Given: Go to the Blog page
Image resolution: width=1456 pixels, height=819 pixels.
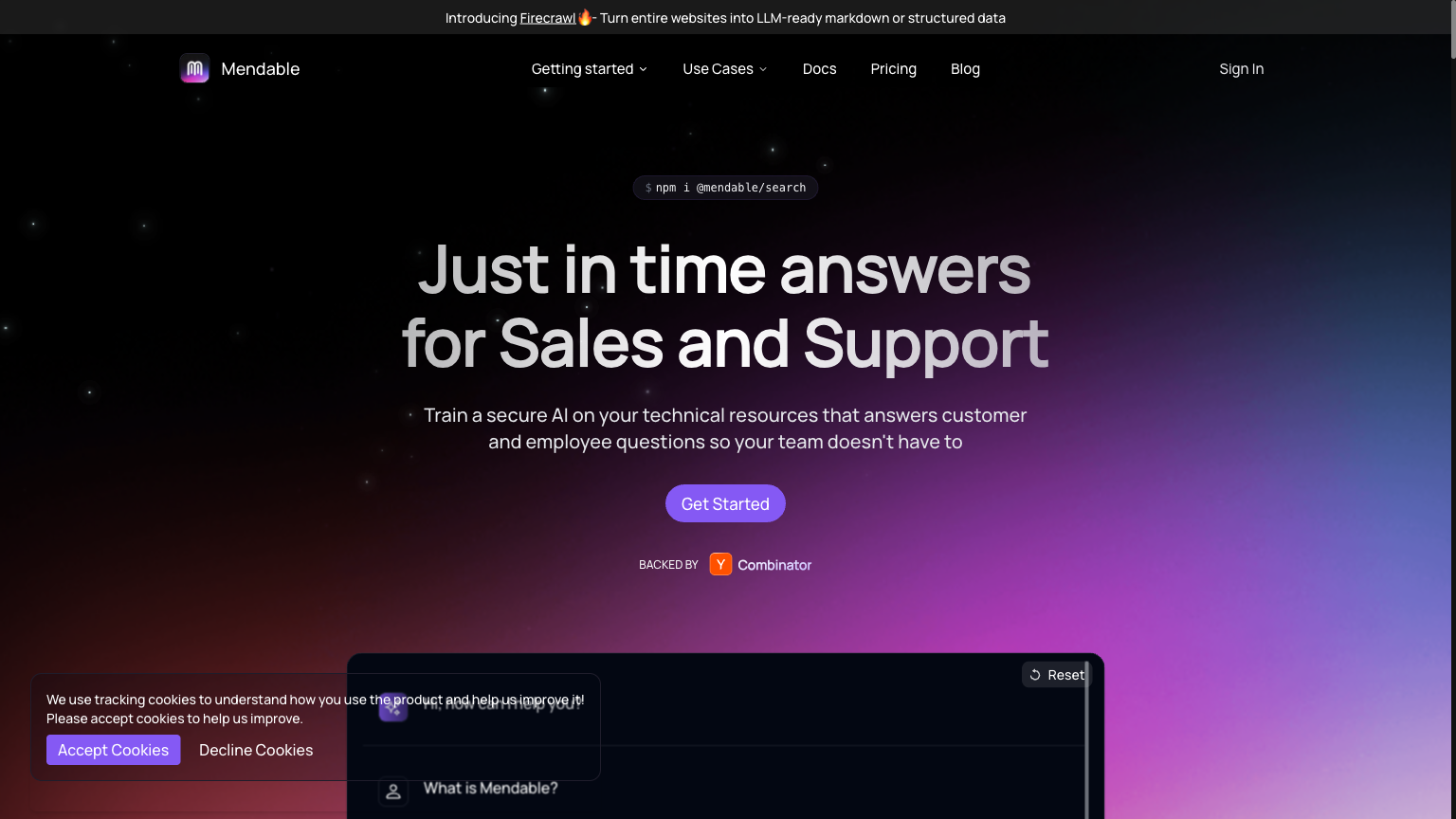Looking at the screenshot, I should click(x=965, y=68).
